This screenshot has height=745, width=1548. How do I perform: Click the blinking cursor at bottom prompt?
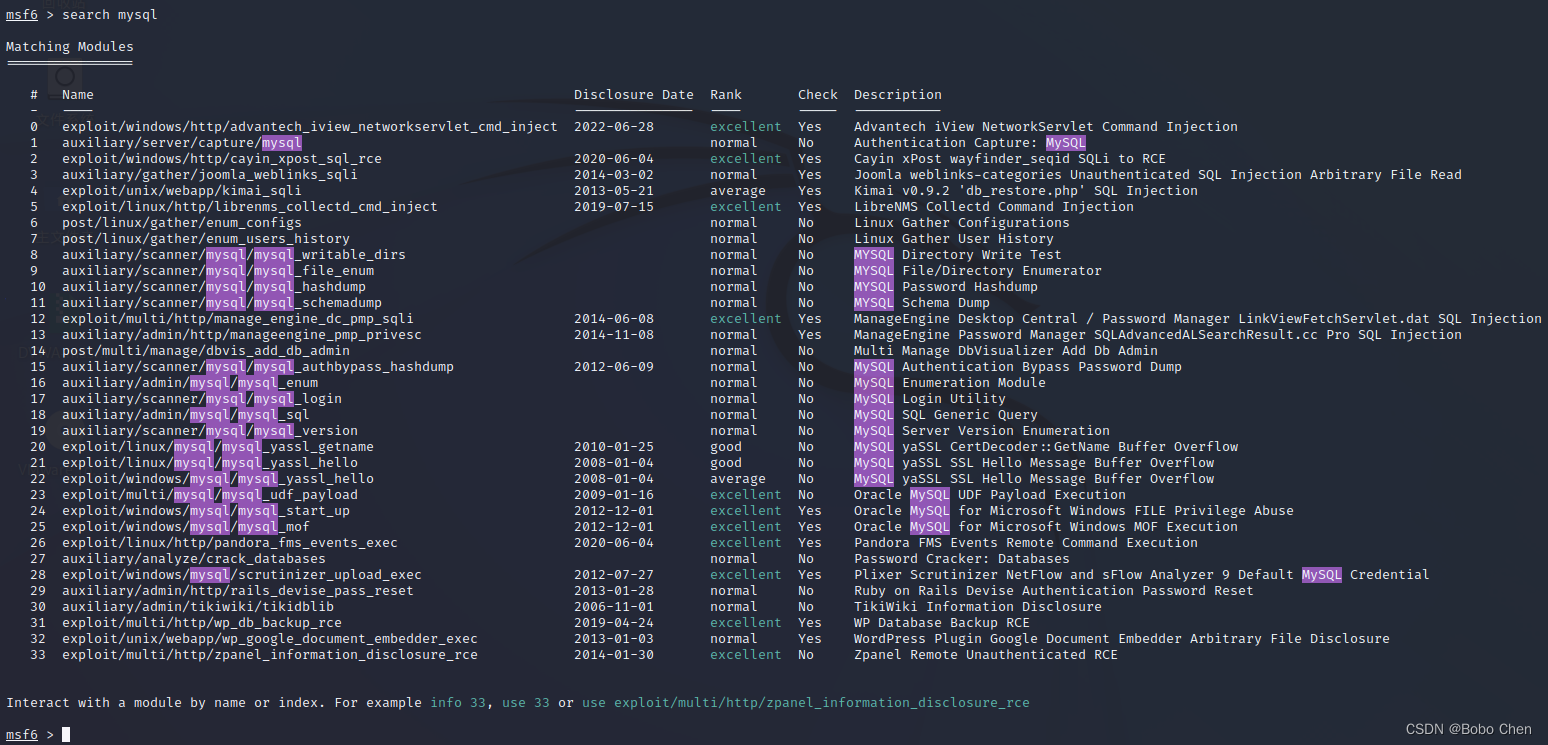click(x=64, y=733)
